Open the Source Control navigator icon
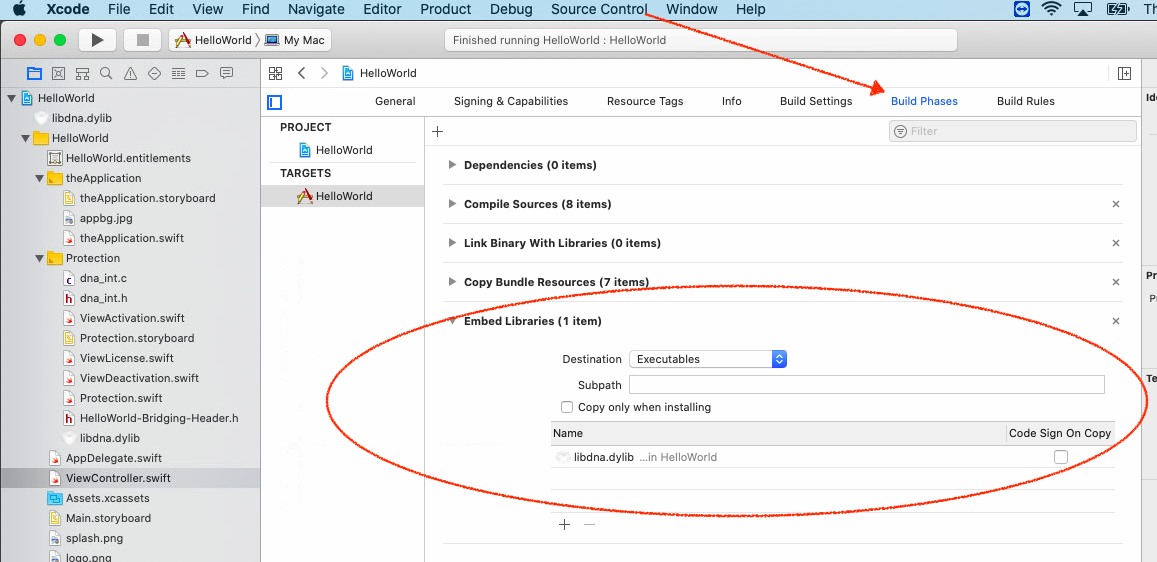Image resolution: width=1157 pixels, height=562 pixels. (58, 73)
